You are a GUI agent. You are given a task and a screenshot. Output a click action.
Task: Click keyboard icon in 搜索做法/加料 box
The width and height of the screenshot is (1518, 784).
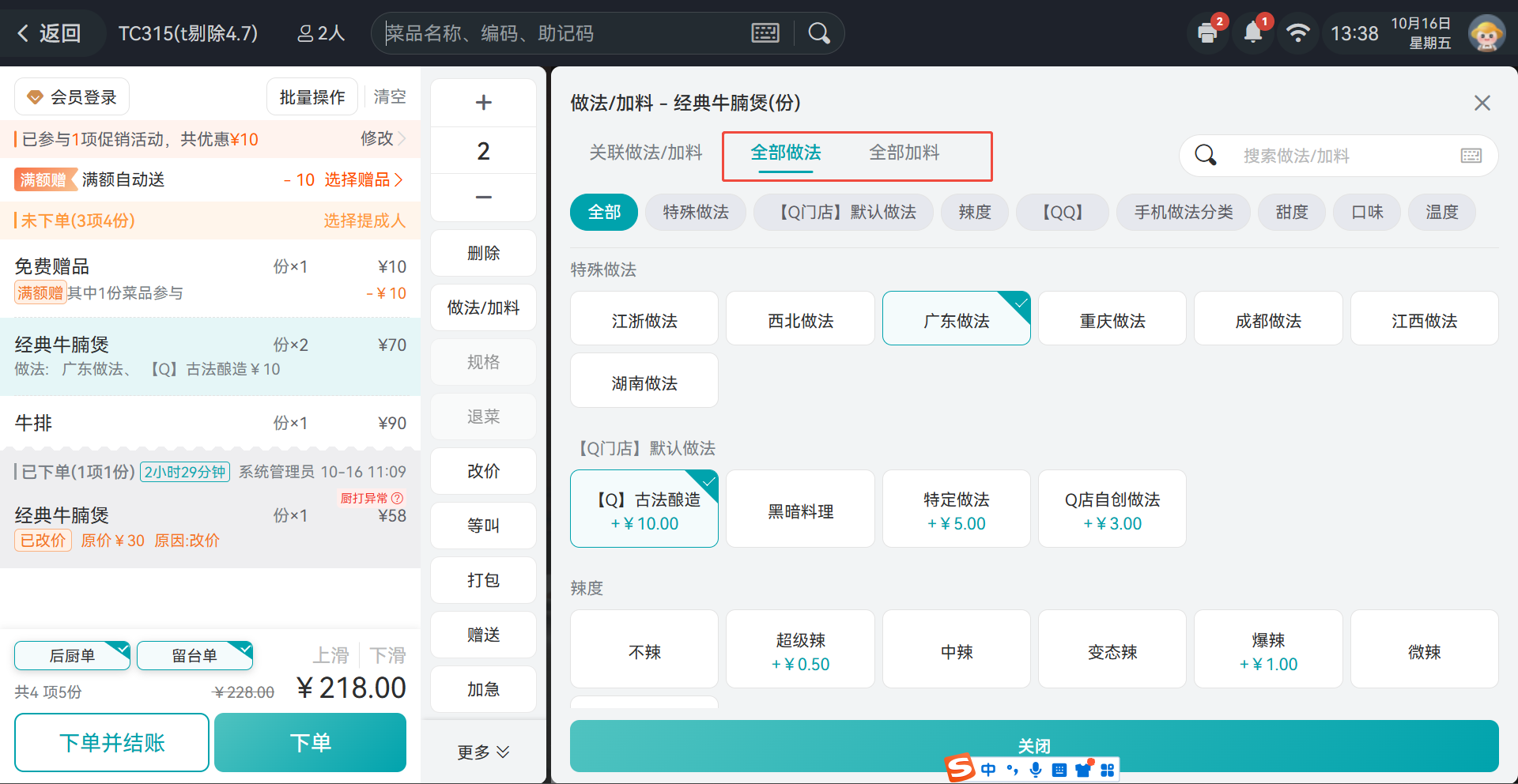[1471, 156]
